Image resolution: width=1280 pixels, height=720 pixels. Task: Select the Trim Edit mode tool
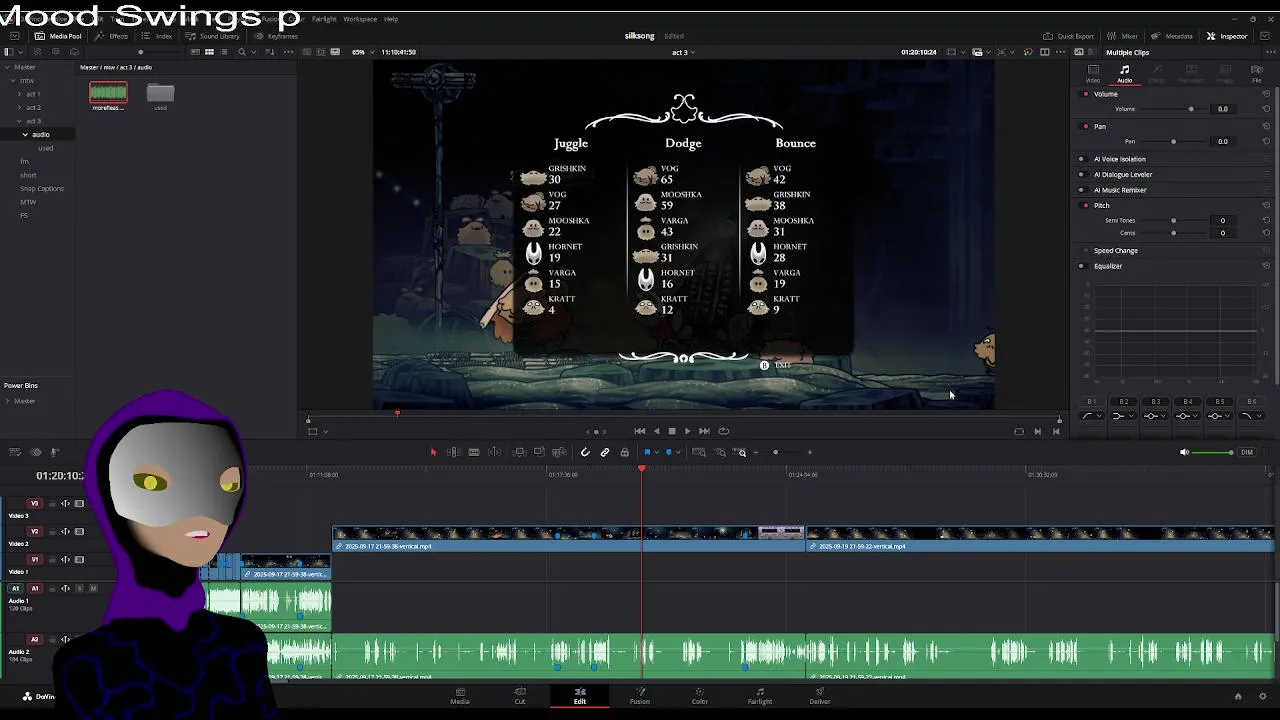point(454,452)
